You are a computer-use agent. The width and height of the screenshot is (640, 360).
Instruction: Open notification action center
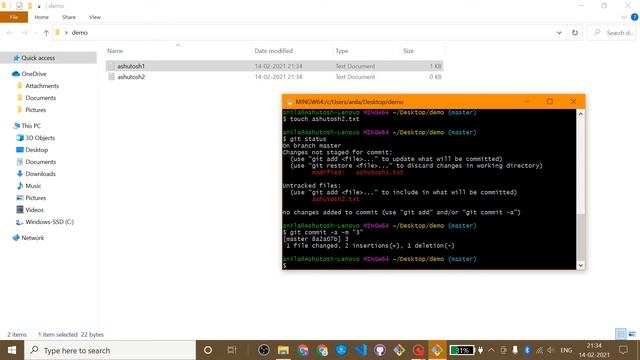(623, 350)
